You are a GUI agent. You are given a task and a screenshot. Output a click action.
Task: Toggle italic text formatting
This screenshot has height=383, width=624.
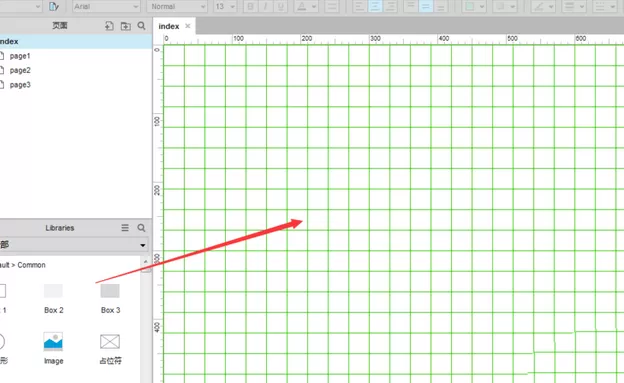click(265, 6)
